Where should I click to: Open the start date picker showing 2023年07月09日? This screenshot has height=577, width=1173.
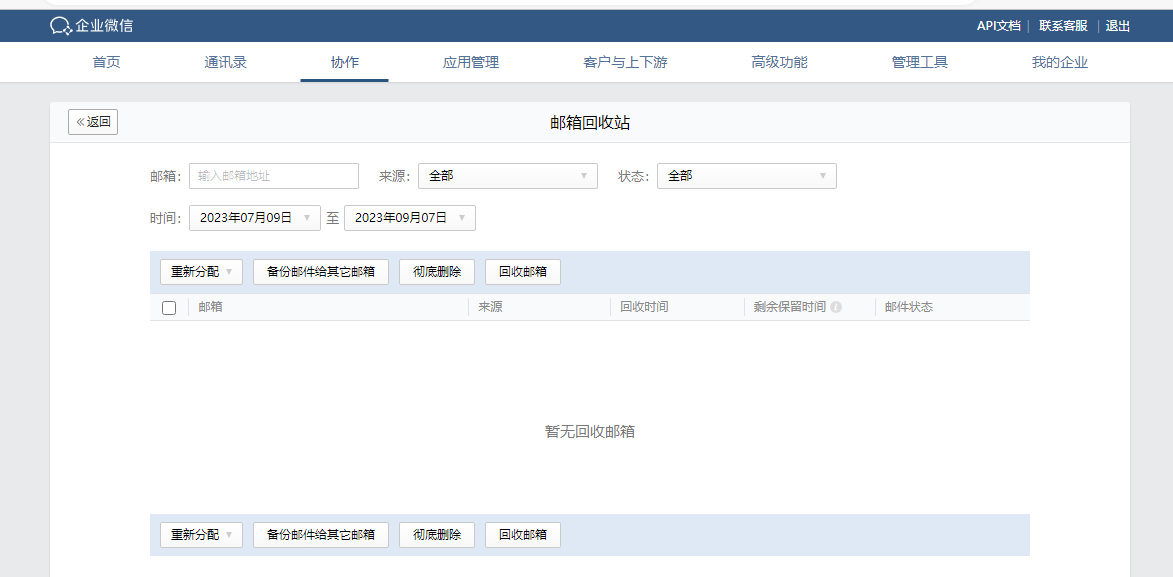[x=255, y=217]
